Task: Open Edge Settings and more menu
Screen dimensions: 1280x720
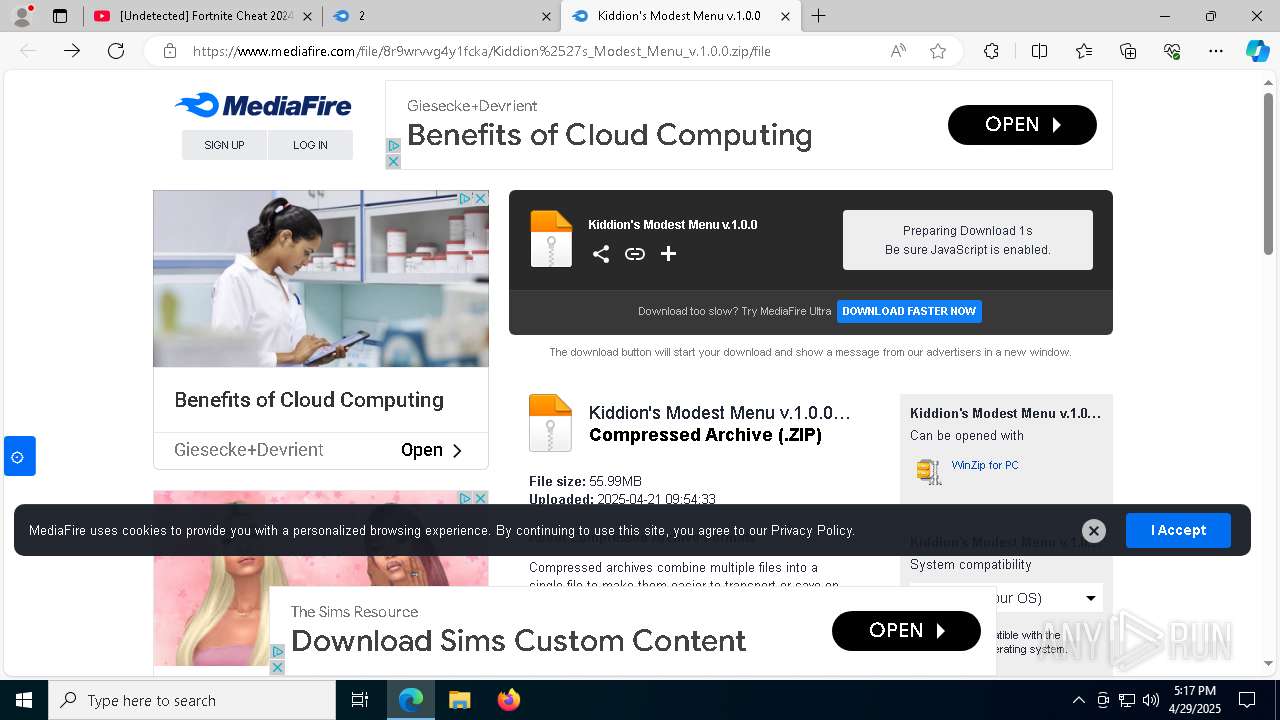Action: [x=1216, y=51]
